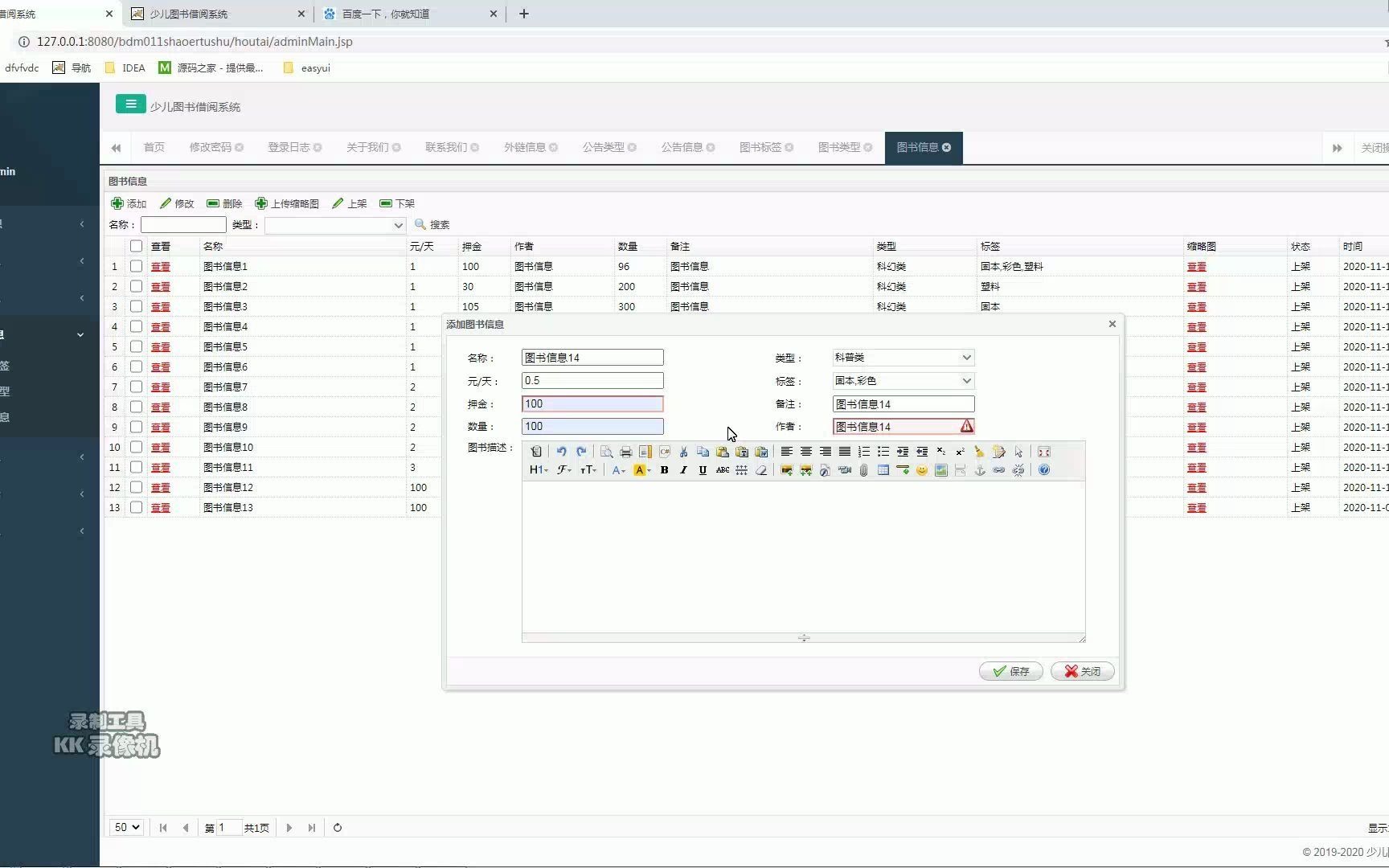1389x868 pixels.
Task: Open the font family dropdown in editor
Action: (x=564, y=470)
